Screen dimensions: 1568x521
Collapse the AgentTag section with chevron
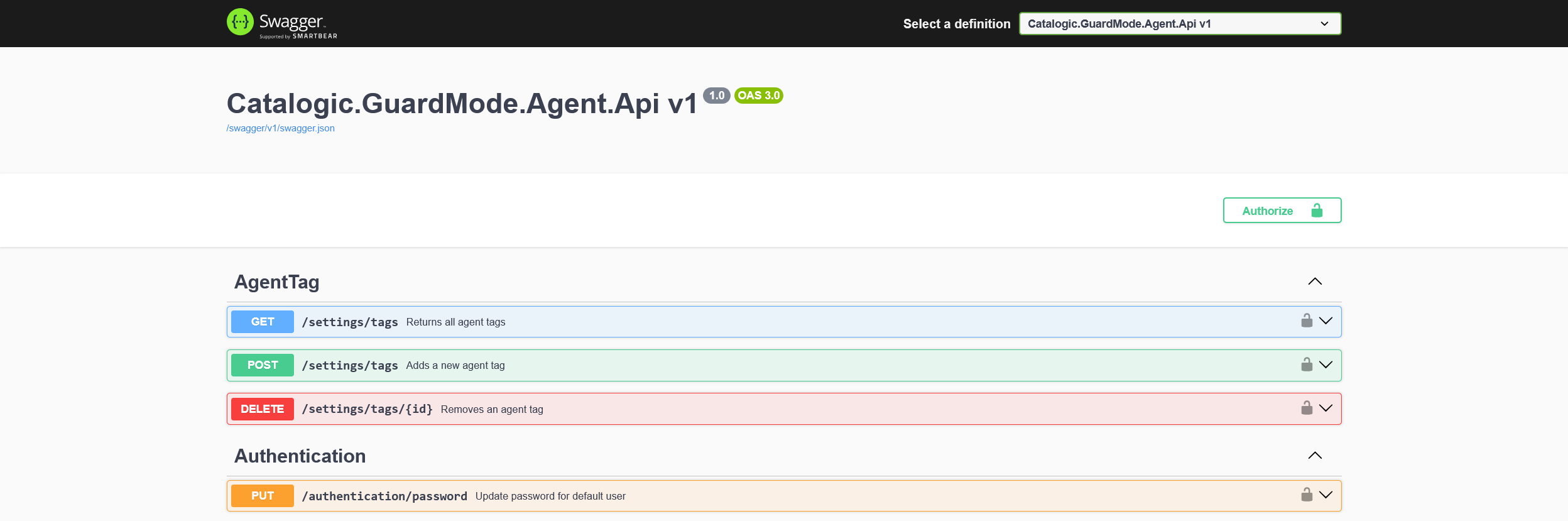tap(1315, 282)
